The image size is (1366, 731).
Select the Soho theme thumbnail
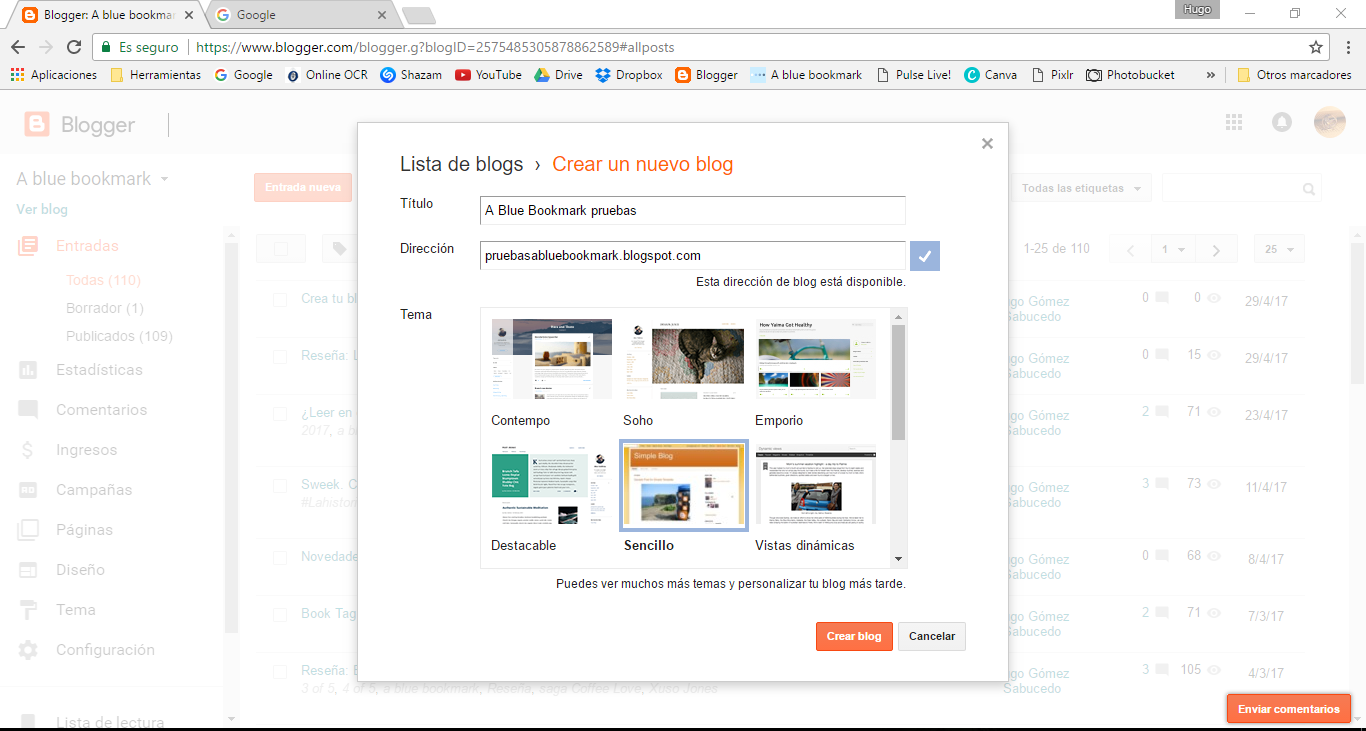pyautogui.click(x=683, y=359)
